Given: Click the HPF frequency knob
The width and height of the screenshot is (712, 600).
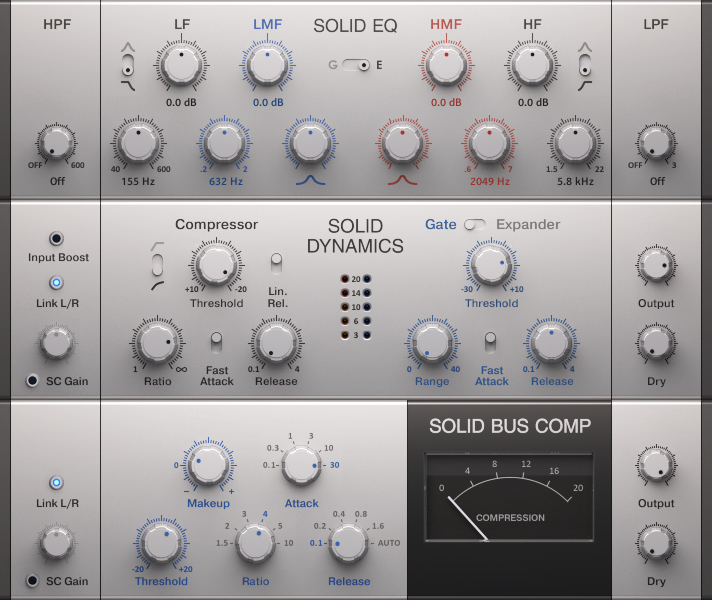Looking at the screenshot, I should (x=56, y=143).
